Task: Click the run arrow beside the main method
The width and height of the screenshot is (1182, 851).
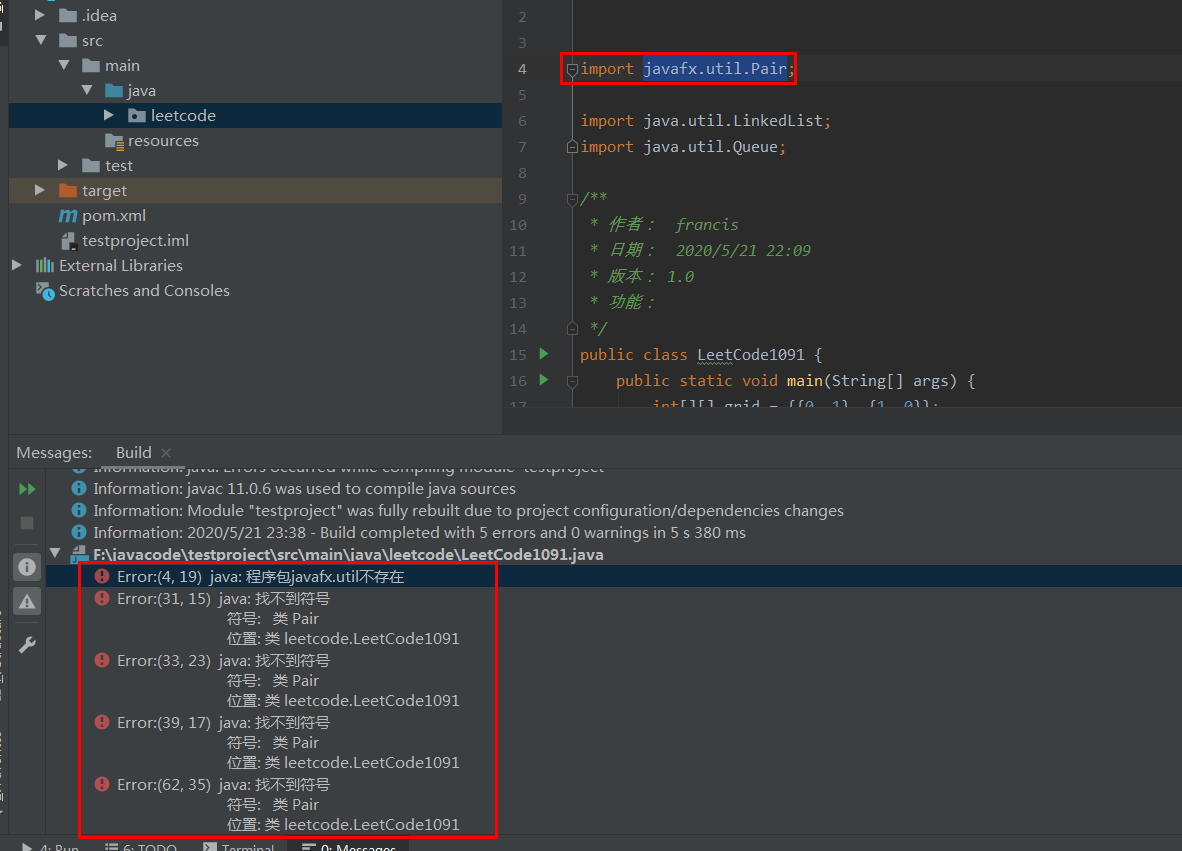Action: [x=543, y=381]
